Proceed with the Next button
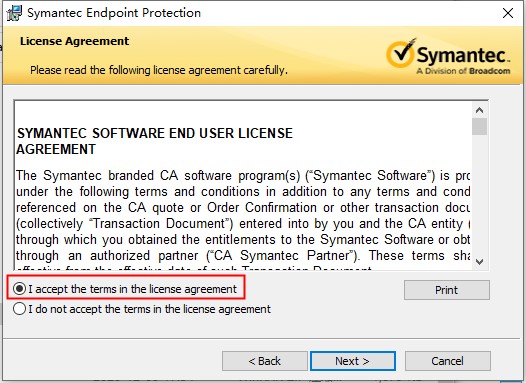This screenshot has width=526, height=383. point(353,361)
